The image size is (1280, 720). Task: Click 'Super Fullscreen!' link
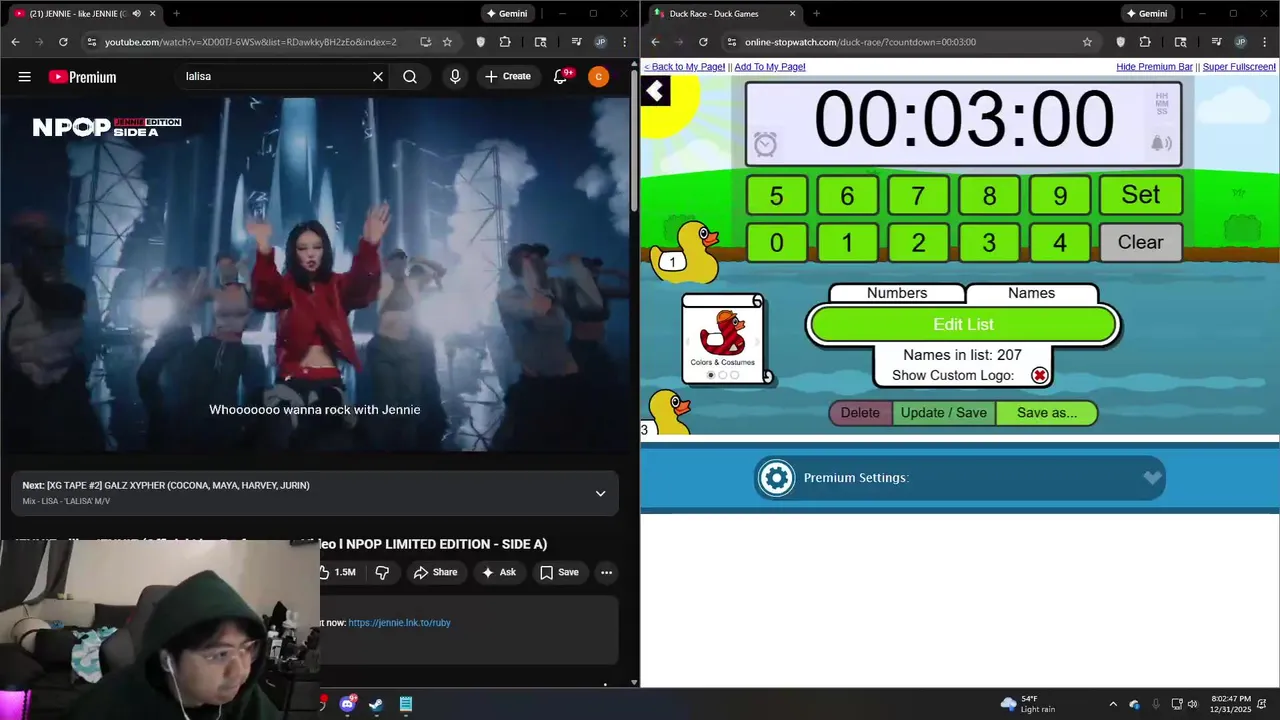(1239, 67)
